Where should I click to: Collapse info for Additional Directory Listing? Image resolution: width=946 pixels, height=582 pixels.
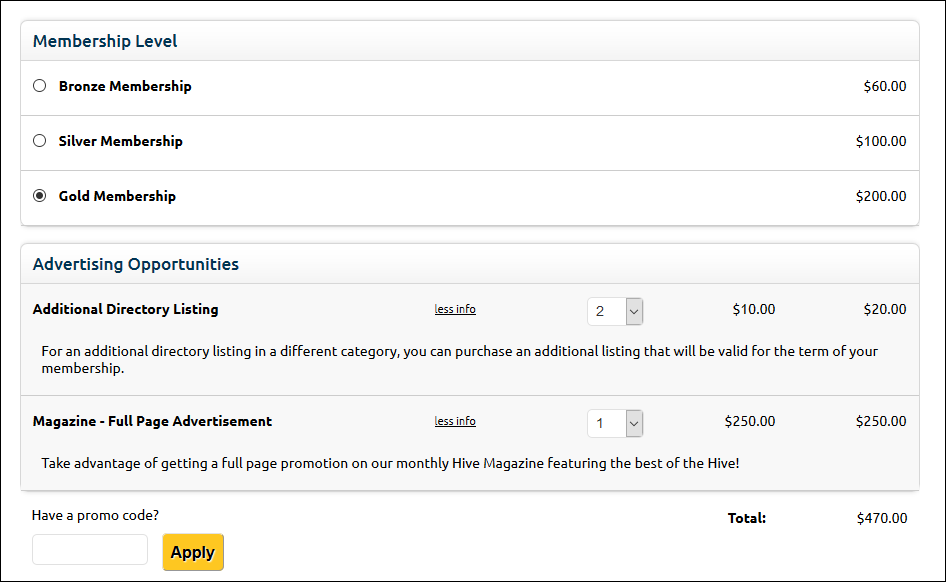pos(455,309)
